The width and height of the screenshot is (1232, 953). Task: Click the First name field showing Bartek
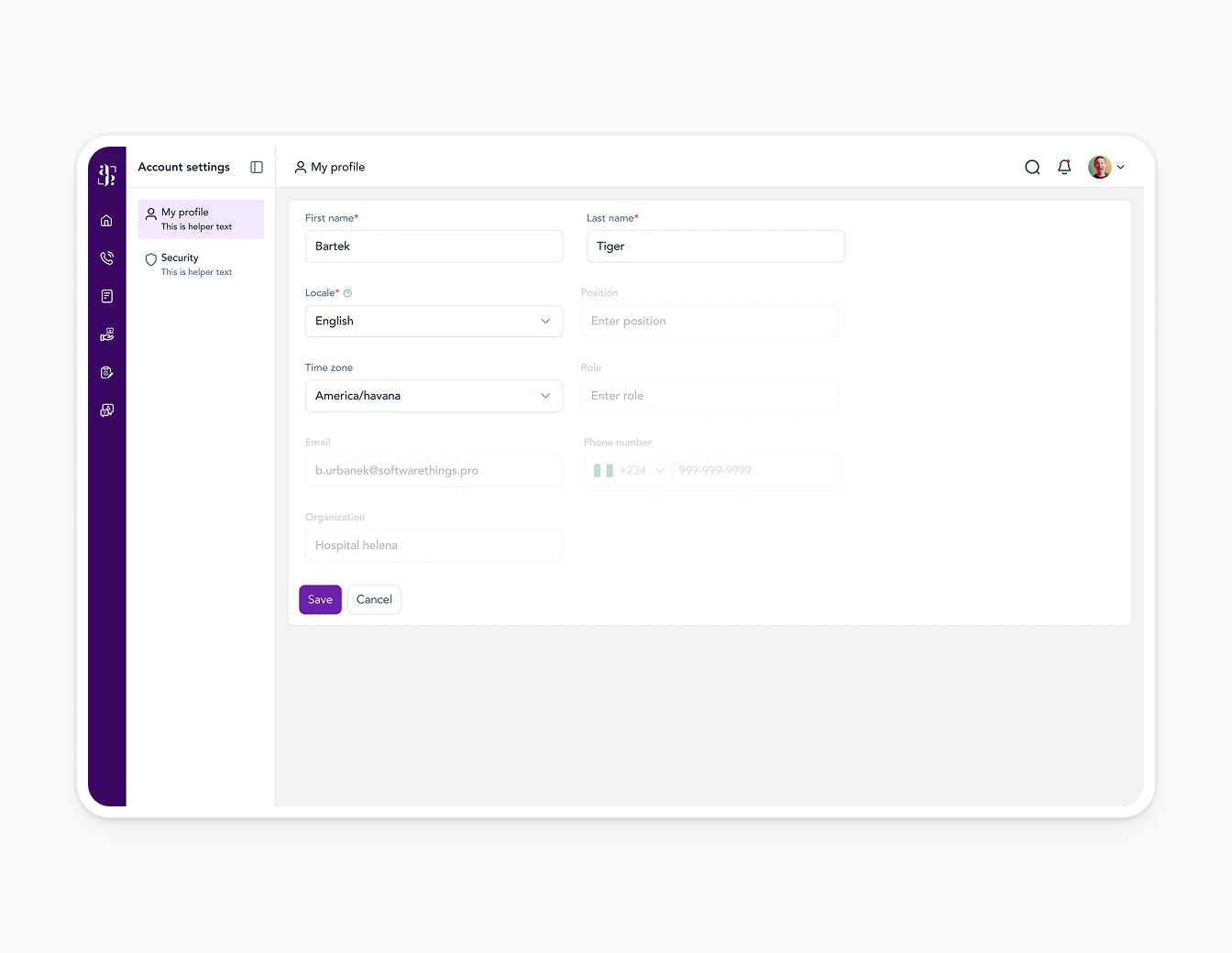pyautogui.click(x=434, y=246)
